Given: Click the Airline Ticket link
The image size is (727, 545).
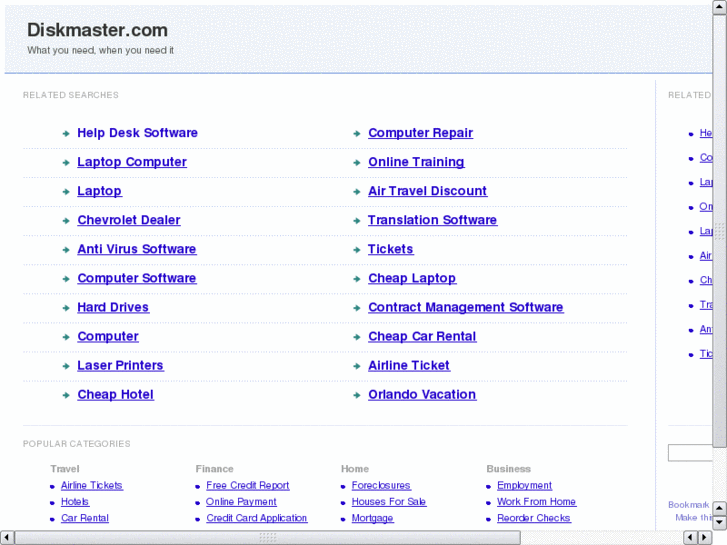Looking at the screenshot, I should coord(408,365).
